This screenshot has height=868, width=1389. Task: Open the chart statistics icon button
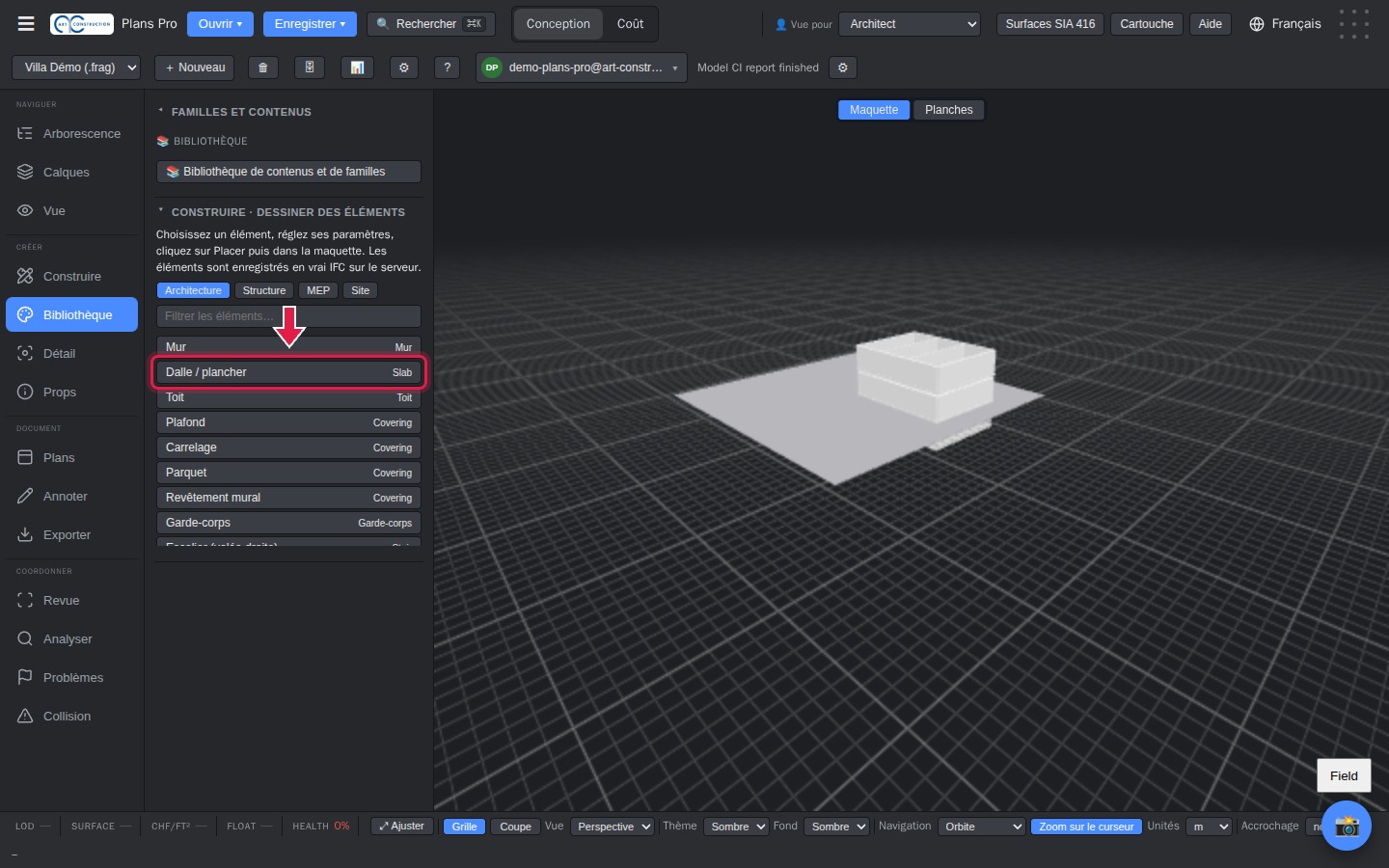pos(357,68)
